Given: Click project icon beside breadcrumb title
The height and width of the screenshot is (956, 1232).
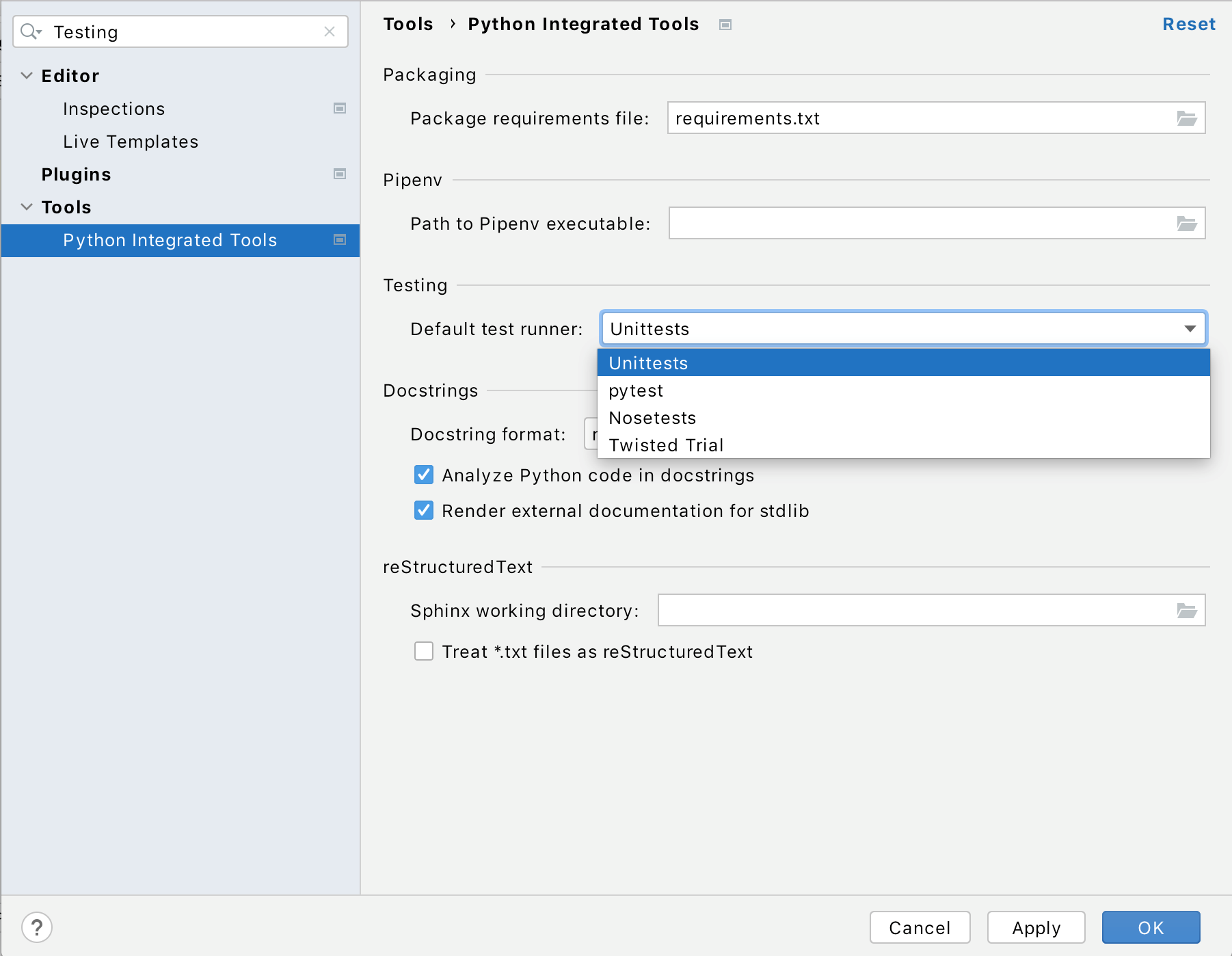Looking at the screenshot, I should click(725, 25).
